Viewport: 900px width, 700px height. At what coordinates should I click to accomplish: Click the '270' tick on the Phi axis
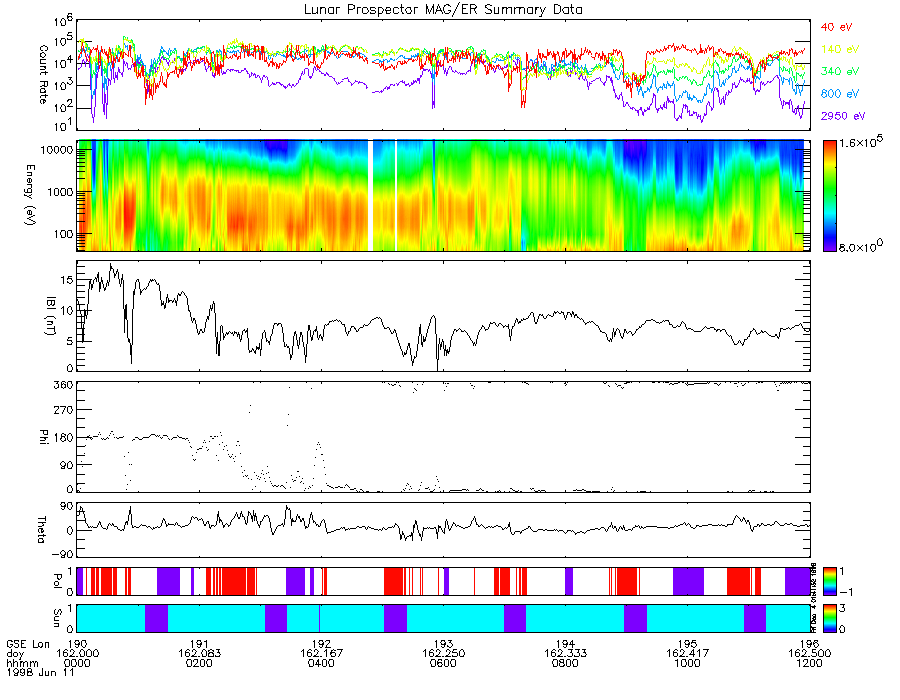tap(64, 411)
